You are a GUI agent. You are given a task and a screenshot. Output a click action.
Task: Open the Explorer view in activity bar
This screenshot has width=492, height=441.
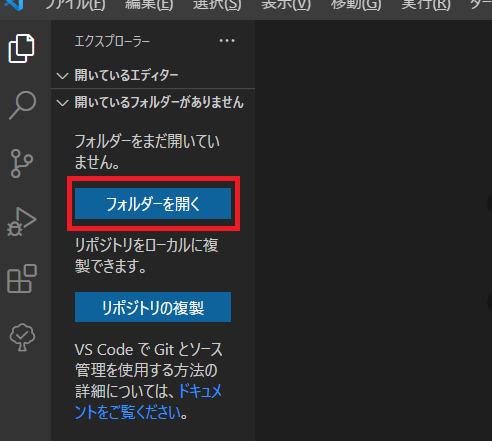[21, 48]
